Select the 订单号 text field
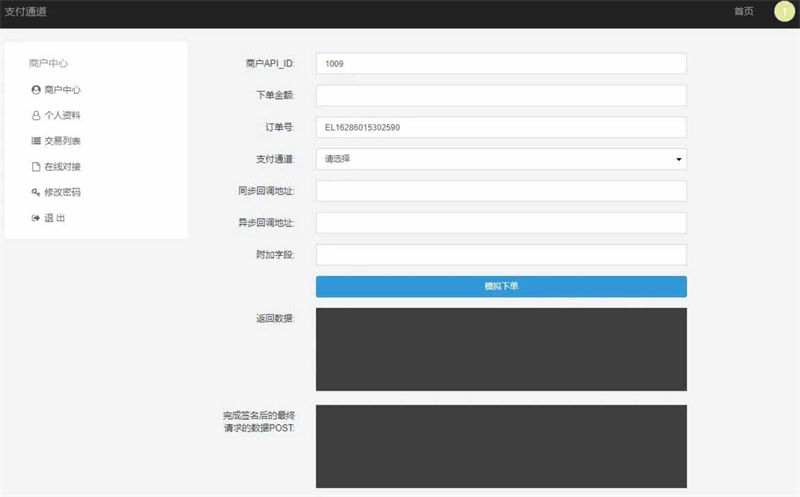 500,128
